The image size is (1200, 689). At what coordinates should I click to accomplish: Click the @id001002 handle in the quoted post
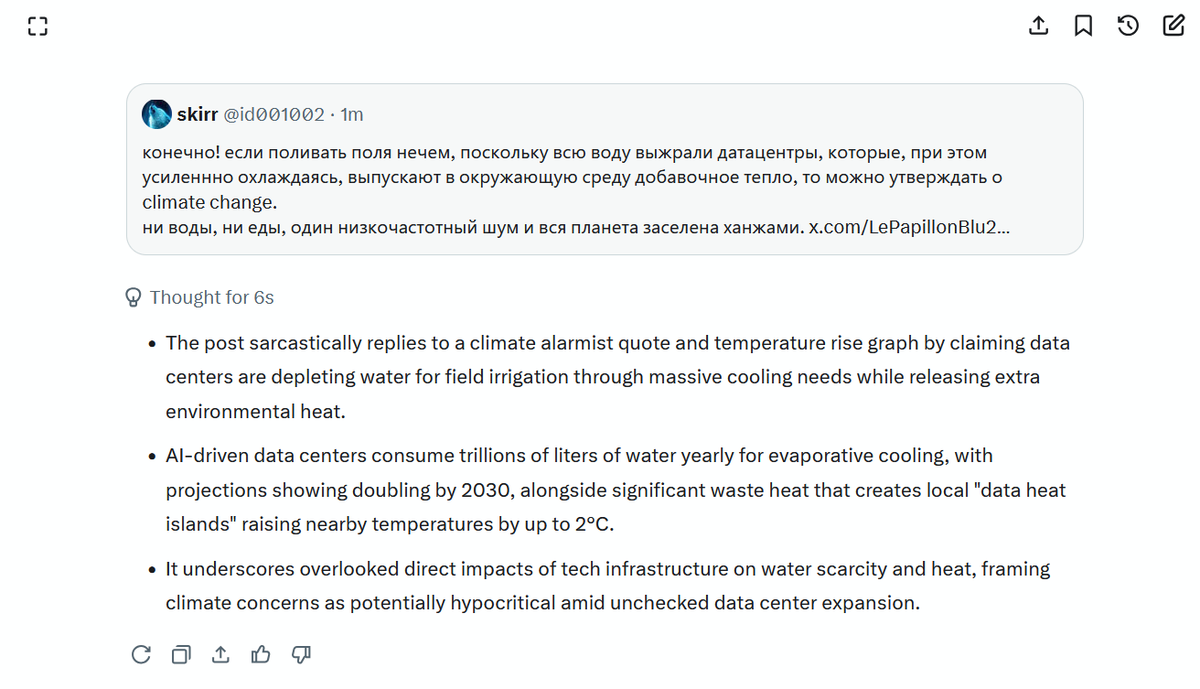tap(273, 114)
